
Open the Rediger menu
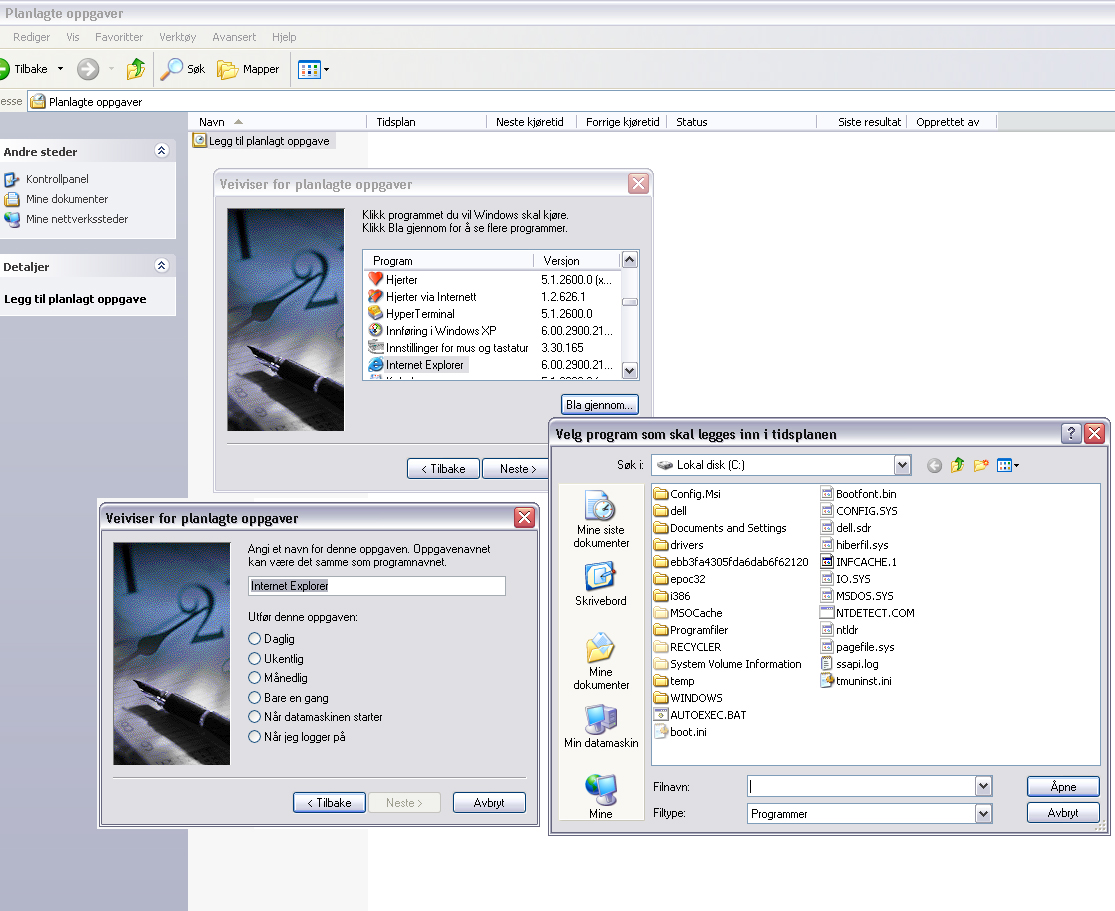coord(31,37)
